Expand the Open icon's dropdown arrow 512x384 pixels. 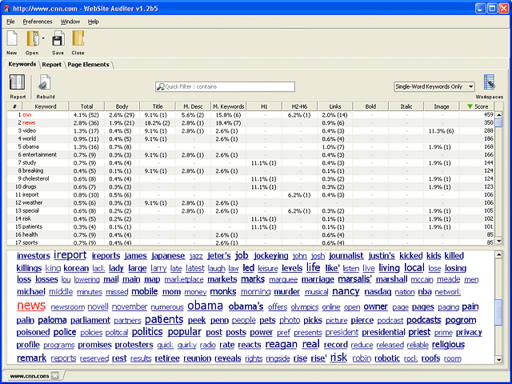[x=43, y=38]
